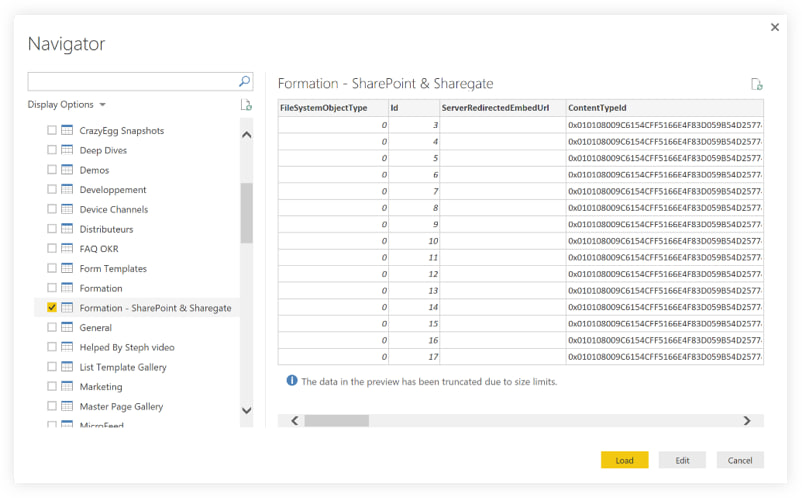Viewport: 802px width, 498px height.
Task: Click inside the Navigator search field
Action: (132, 82)
